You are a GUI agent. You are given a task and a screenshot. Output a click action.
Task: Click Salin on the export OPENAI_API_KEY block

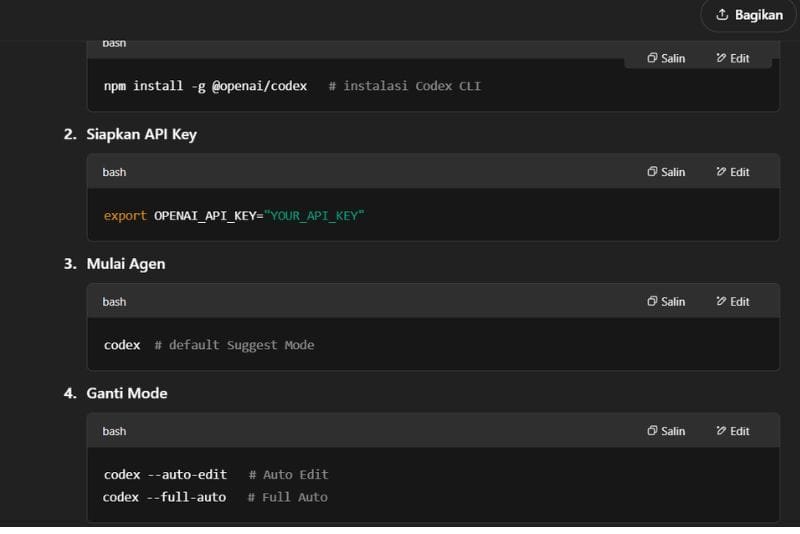tap(666, 172)
